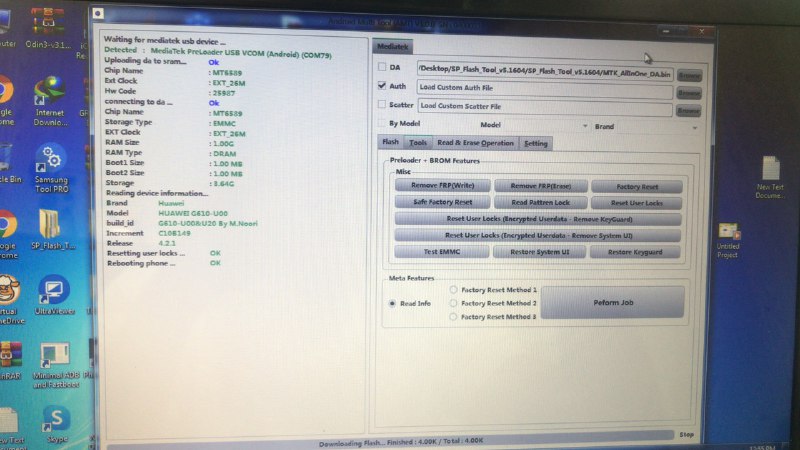Click 'build_id' log row

[x=182, y=223]
